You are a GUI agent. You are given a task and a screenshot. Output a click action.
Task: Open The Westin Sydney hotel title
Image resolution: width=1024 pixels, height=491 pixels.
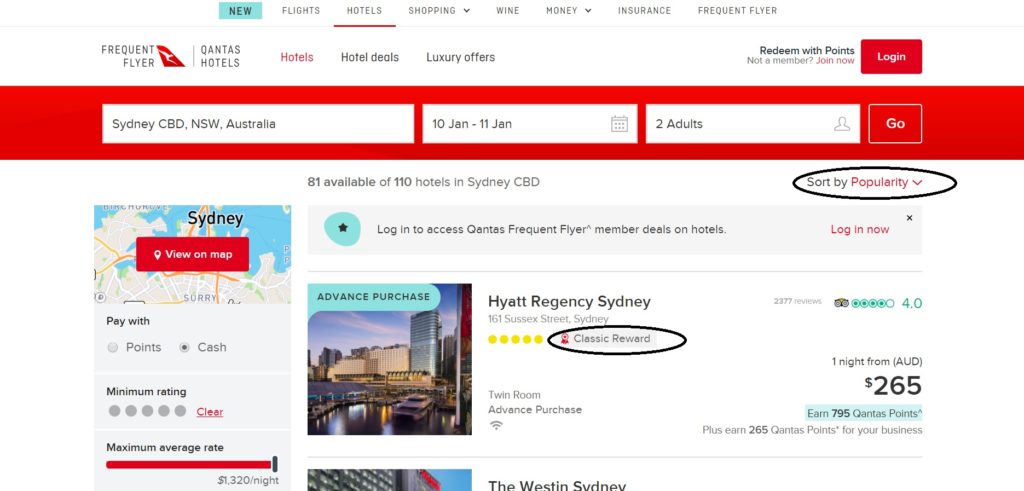[557, 486]
